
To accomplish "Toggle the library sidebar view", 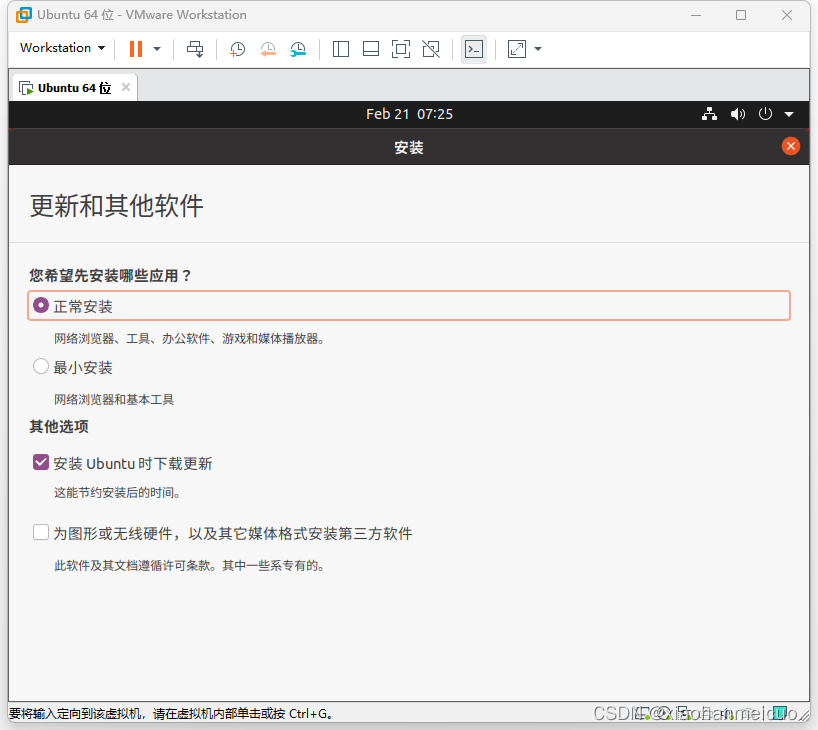I will coord(341,49).
